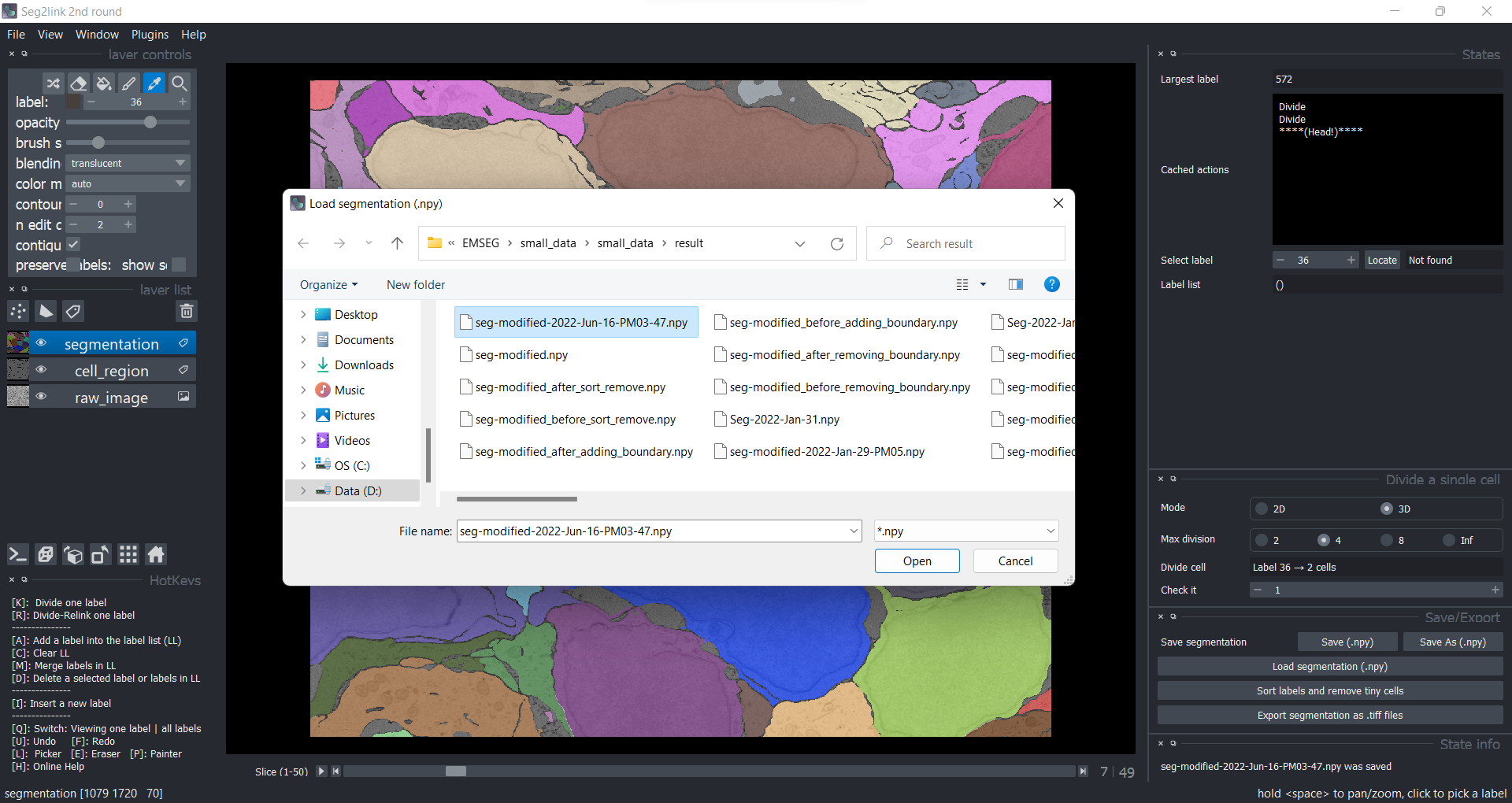The image size is (1512, 803).
Task: Hide the segmentation layer
Action: click(x=41, y=343)
